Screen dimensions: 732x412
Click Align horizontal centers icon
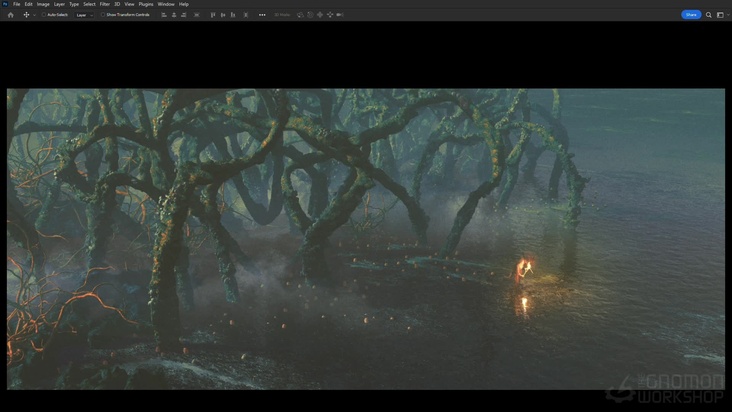click(174, 15)
